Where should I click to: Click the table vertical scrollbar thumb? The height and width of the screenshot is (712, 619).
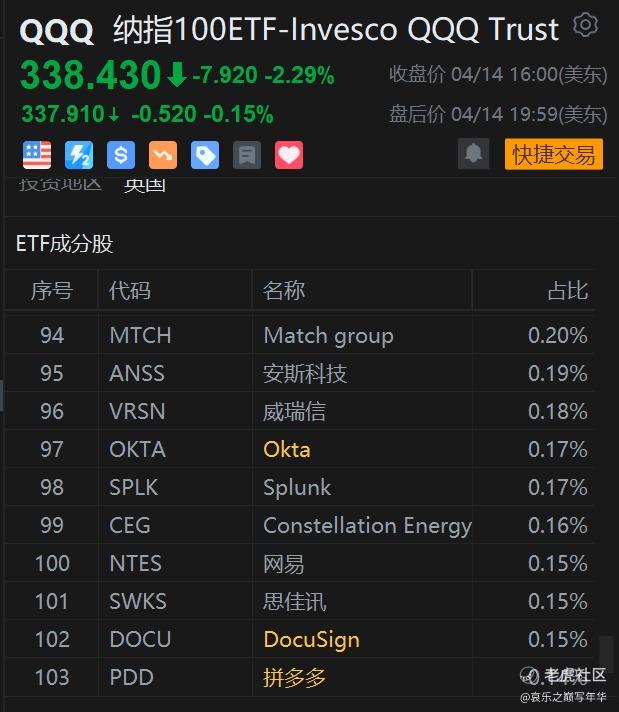pos(606,652)
